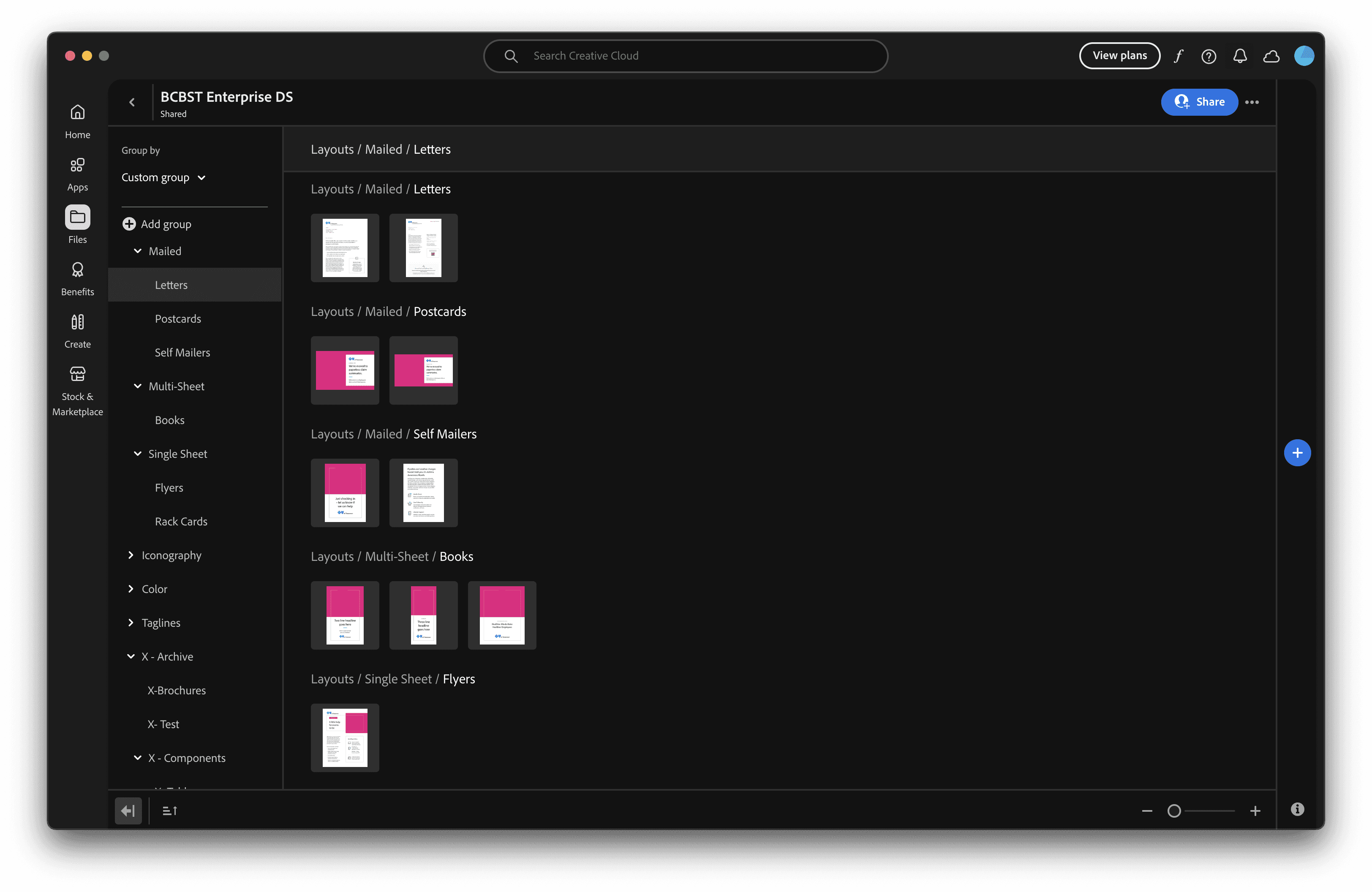1372x892 pixels.
Task: Collapse the groups sidebar panel
Action: pos(128,811)
